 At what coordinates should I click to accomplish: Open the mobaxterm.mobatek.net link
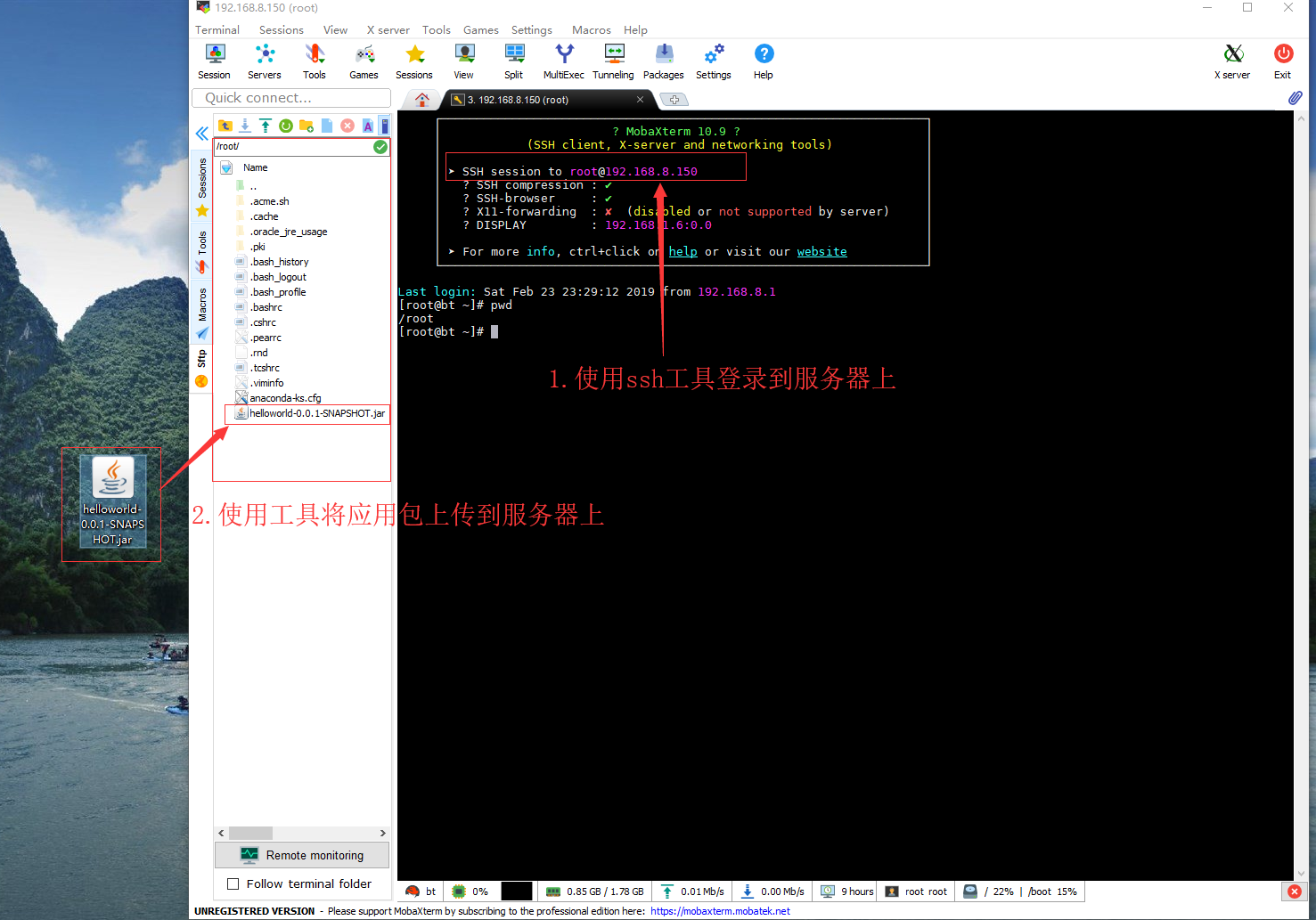click(x=720, y=911)
